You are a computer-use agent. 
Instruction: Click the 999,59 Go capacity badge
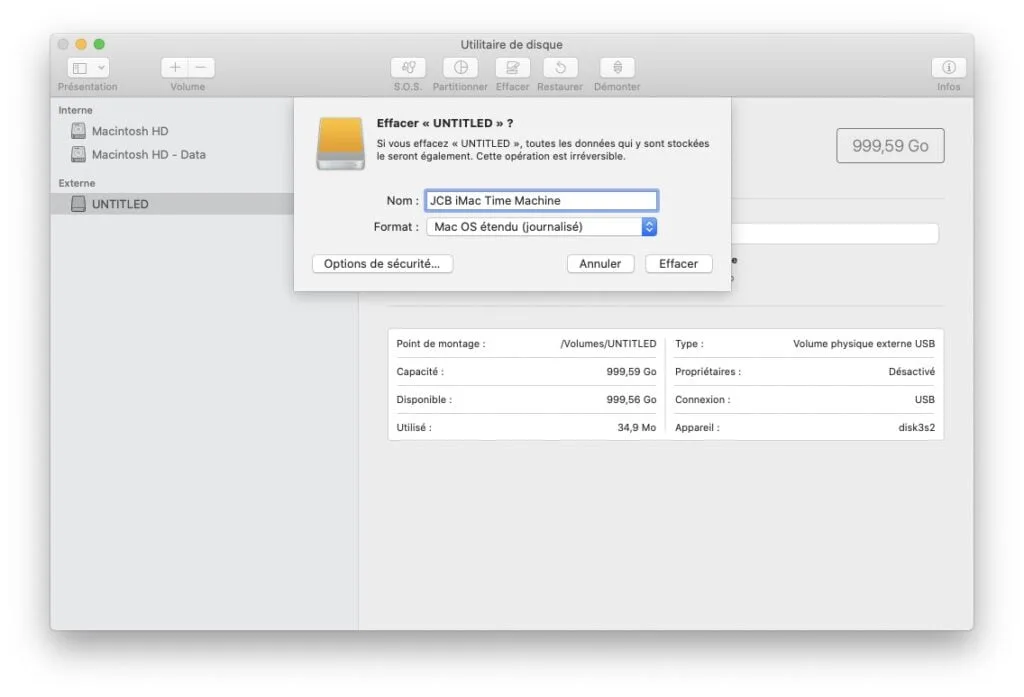pyautogui.click(x=890, y=146)
